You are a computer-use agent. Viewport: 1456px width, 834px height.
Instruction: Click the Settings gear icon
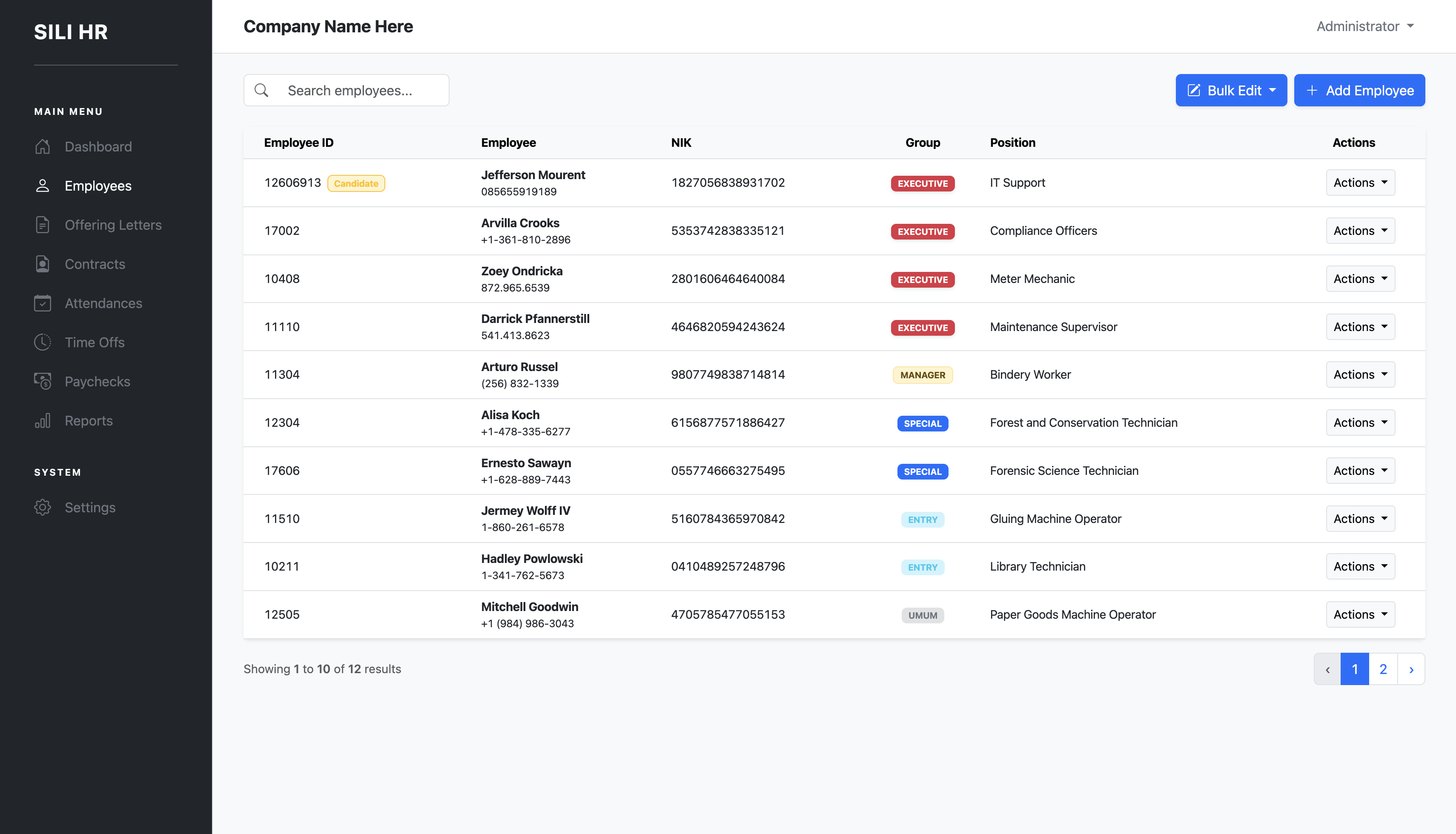pos(43,507)
